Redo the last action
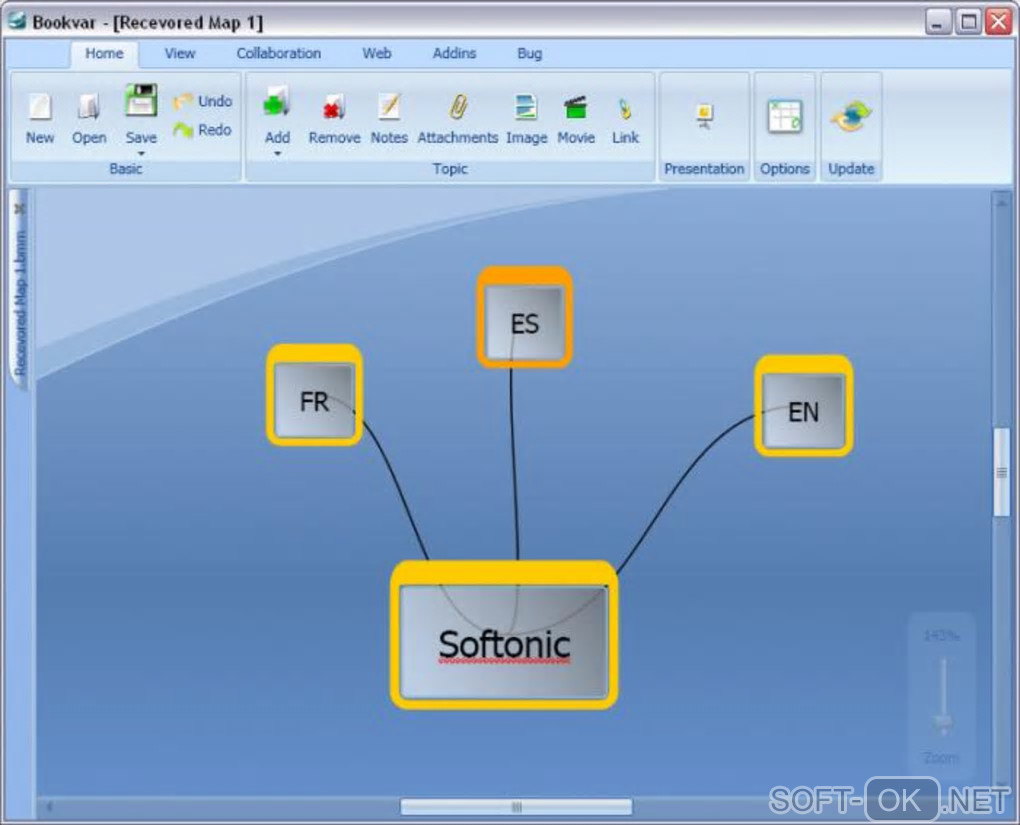1020x825 pixels. pyautogui.click(x=203, y=129)
